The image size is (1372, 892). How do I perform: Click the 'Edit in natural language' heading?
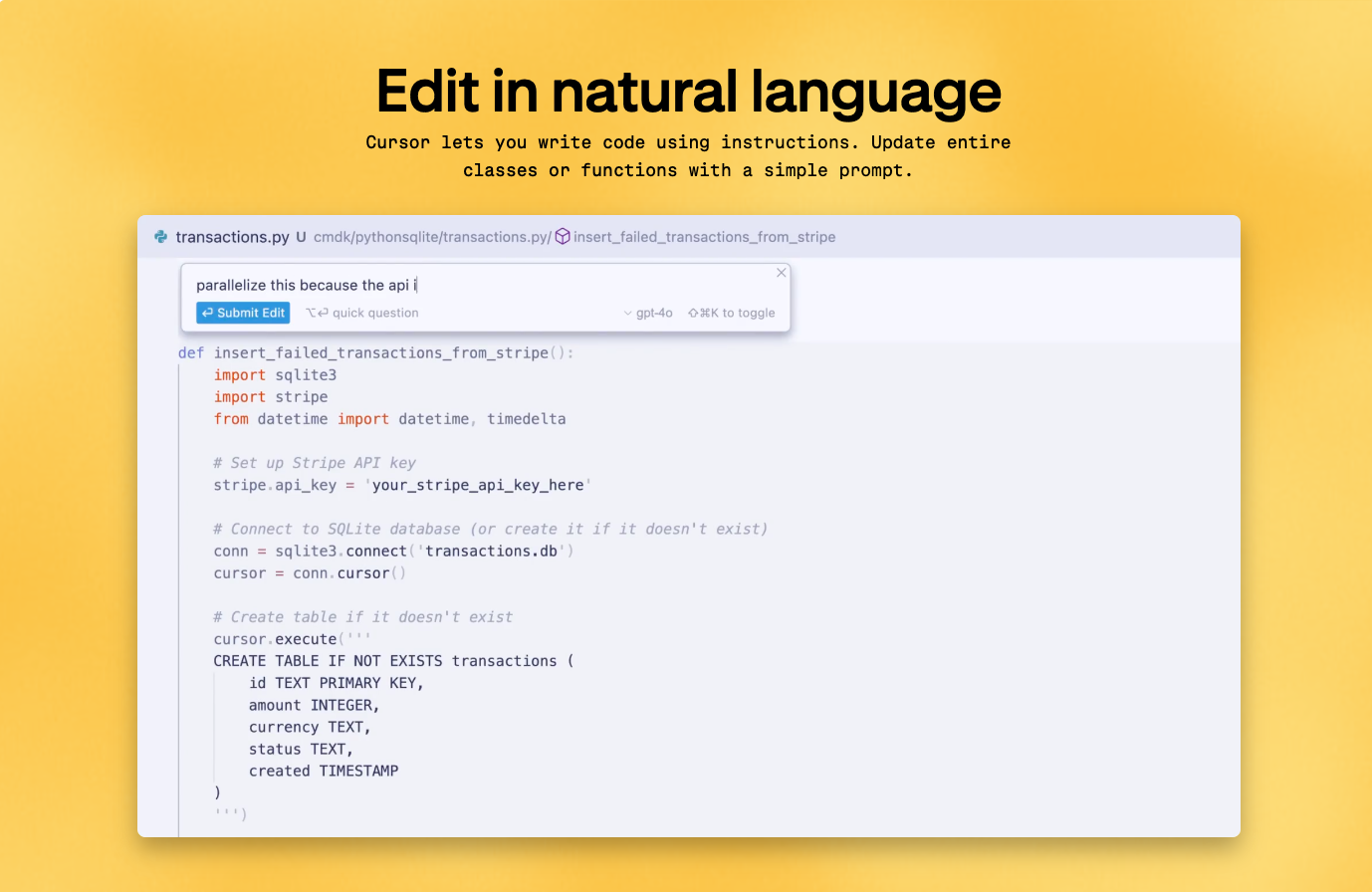(688, 93)
